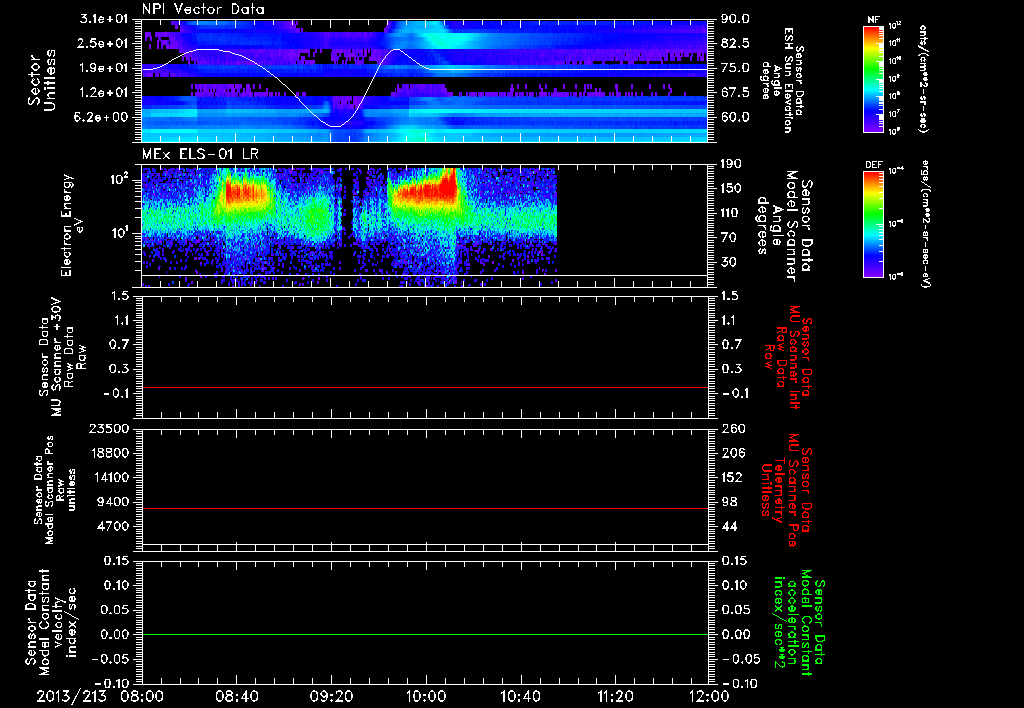The image size is (1024, 708).
Task: Click the 1.2e+01 sector tick label
Action: 104,93
